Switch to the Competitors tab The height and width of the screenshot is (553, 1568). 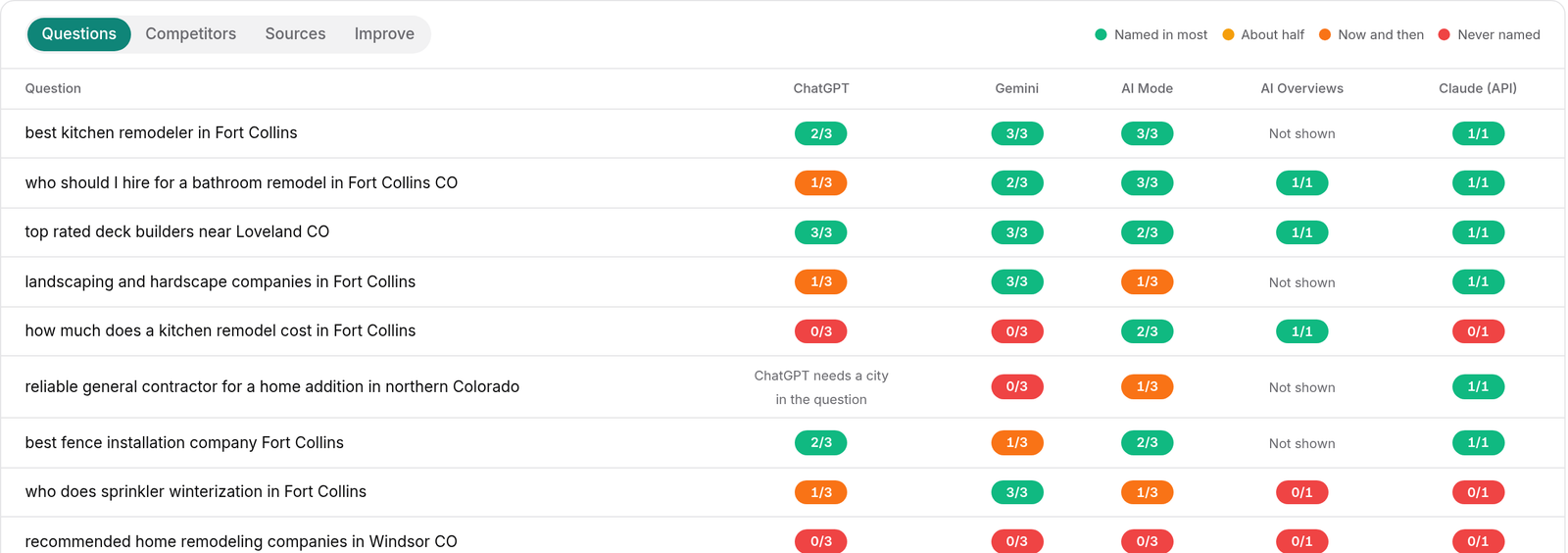(x=191, y=34)
